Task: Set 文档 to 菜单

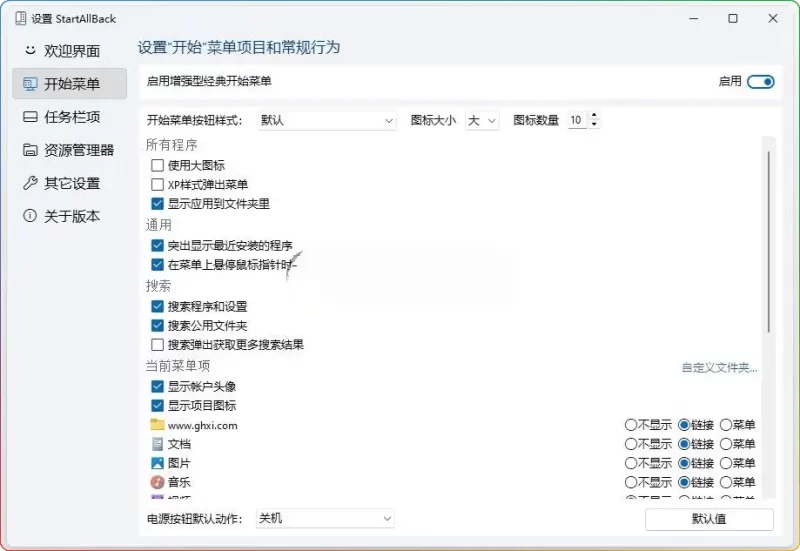Action: (726, 444)
